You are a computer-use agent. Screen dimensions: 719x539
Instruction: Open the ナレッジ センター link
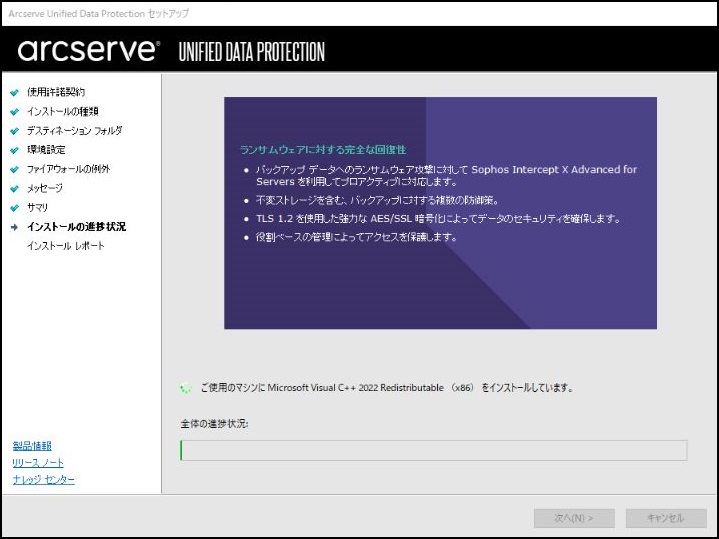(44, 480)
